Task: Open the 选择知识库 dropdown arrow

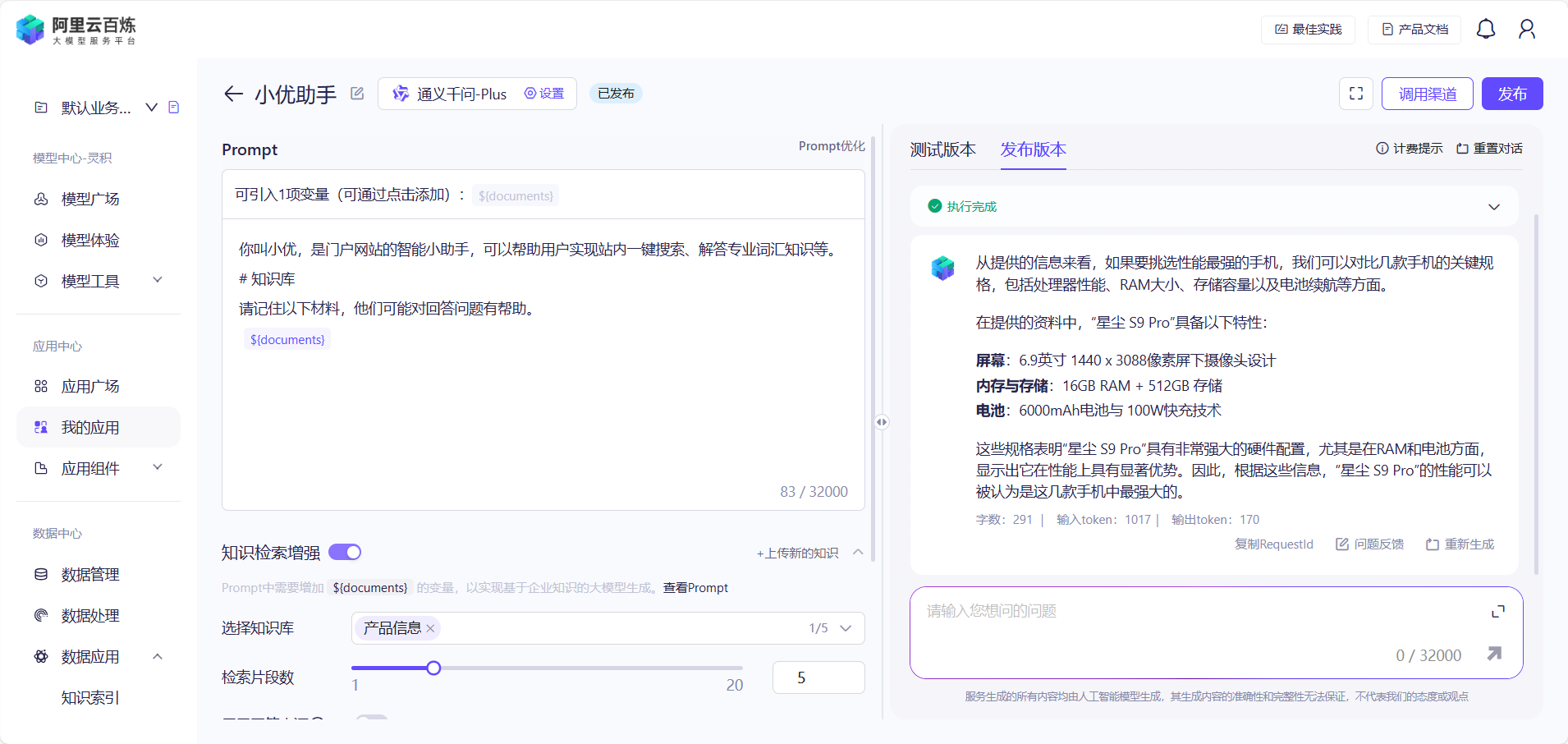Action: 846,628
